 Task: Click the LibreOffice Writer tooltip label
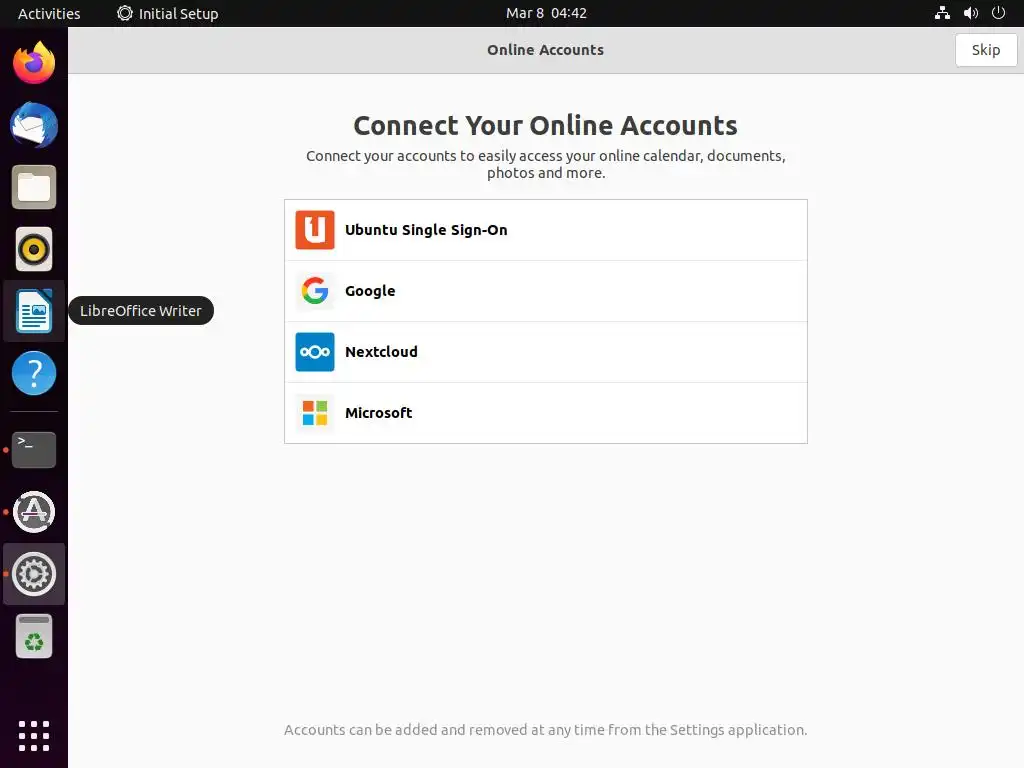pyautogui.click(x=141, y=311)
